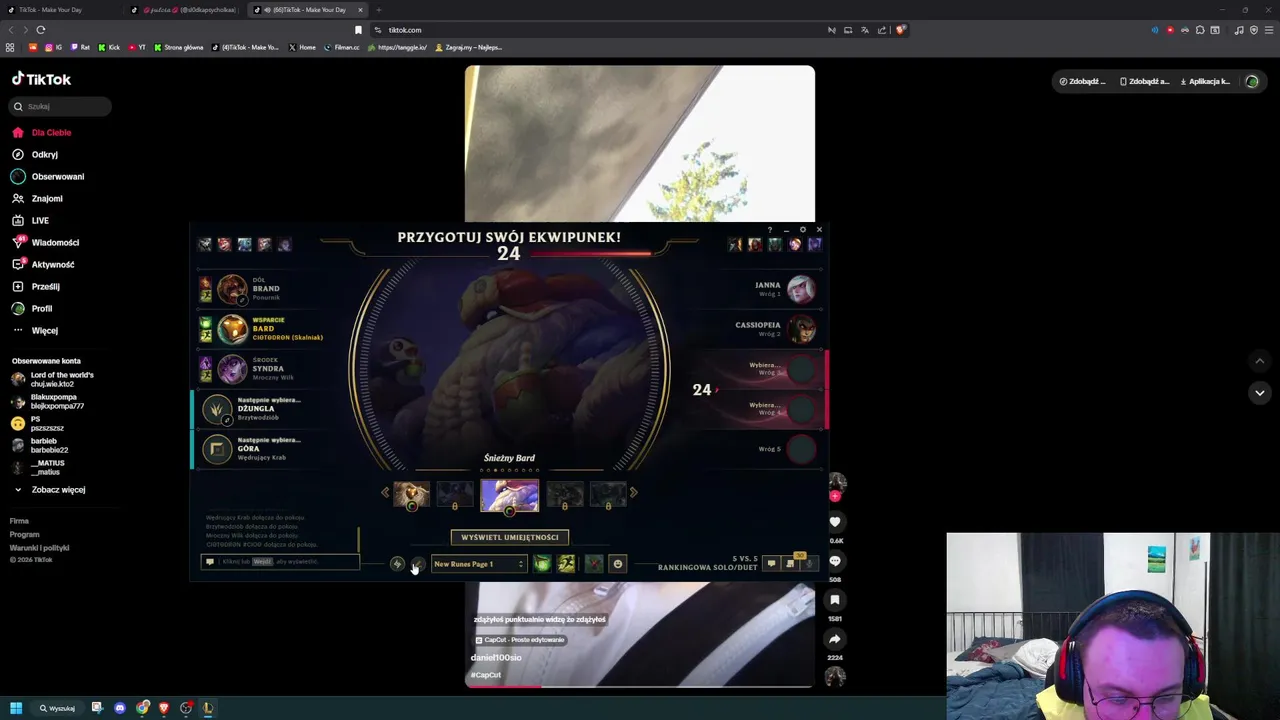Open Firma footer link in TikTok
The image size is (1280, 720).
[19, 521]
